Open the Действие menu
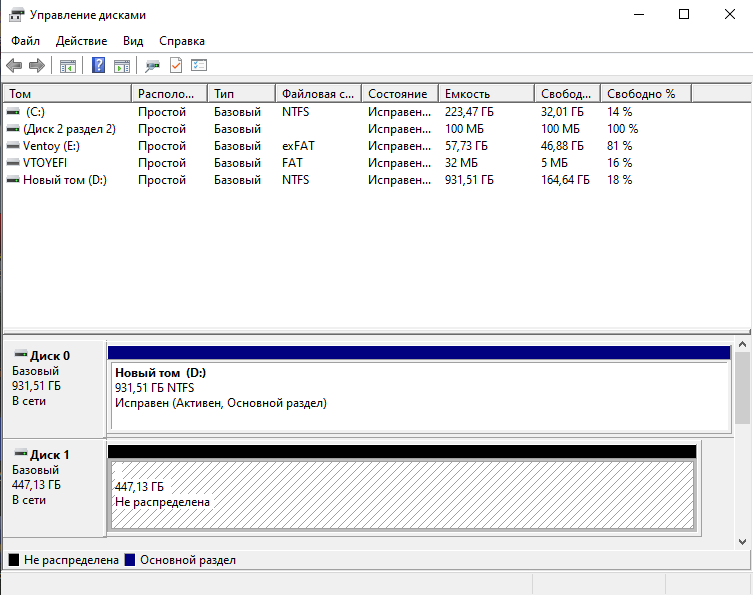This screenshot has height=595, width=753. (82, 41)
